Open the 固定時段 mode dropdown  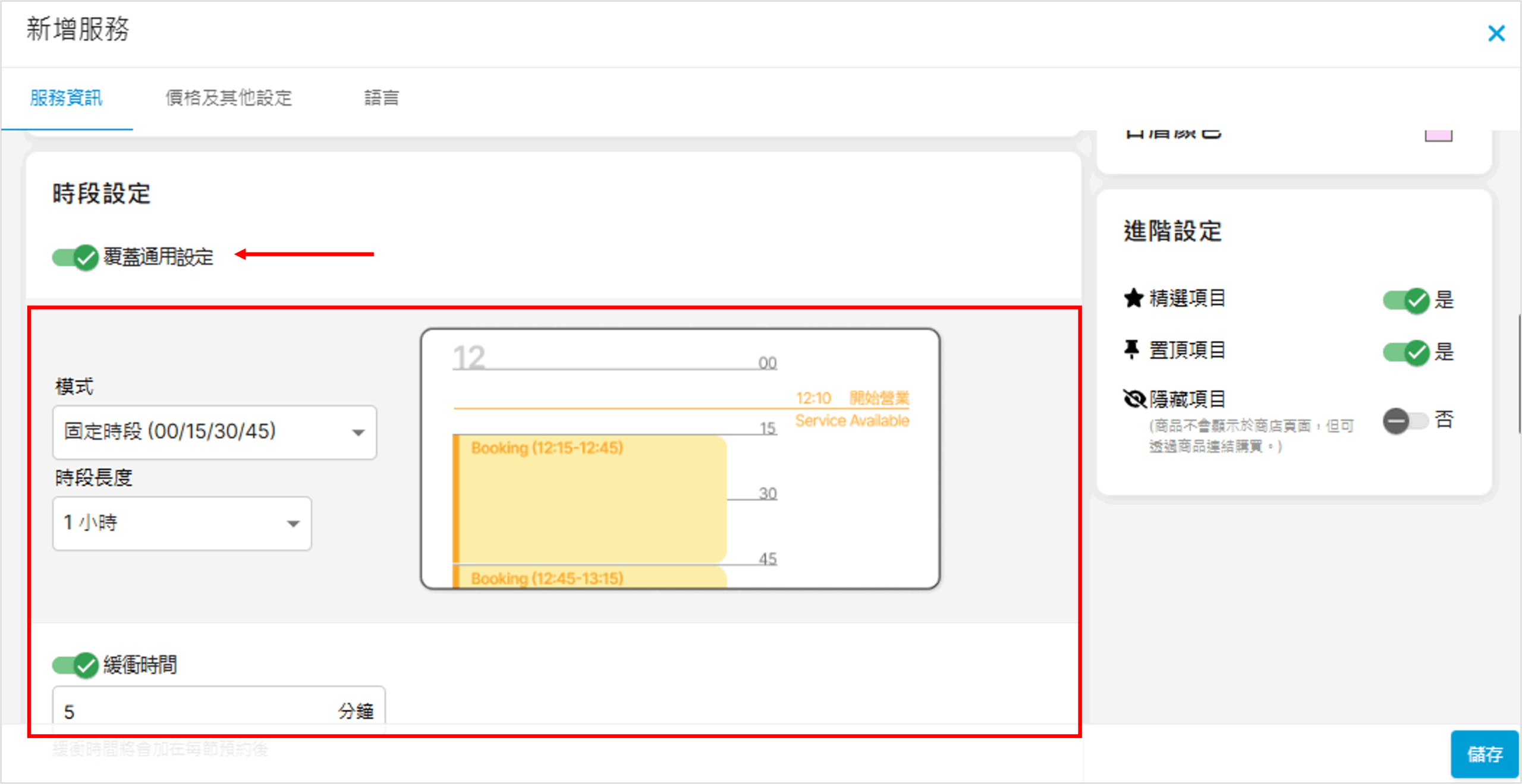[214, 432]
